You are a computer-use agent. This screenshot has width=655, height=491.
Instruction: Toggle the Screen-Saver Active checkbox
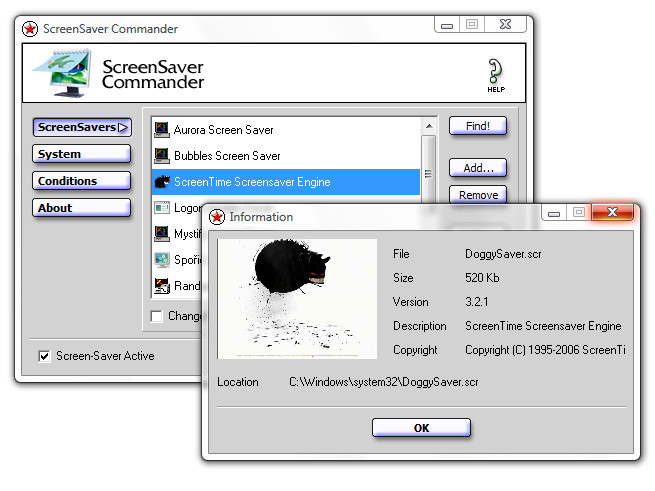pyautogui.click(x=44, y=356)
